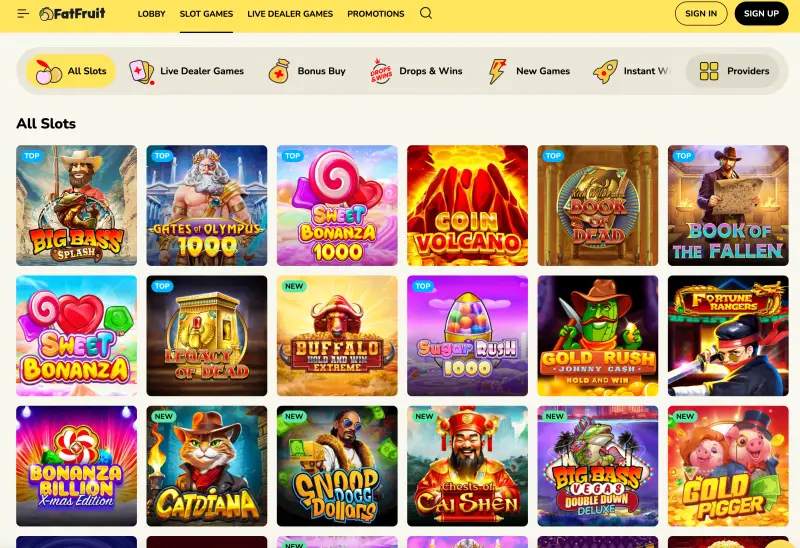Select the Instant Win rocket icon
This screenshot has height=548, width=800.
[606, 71]
